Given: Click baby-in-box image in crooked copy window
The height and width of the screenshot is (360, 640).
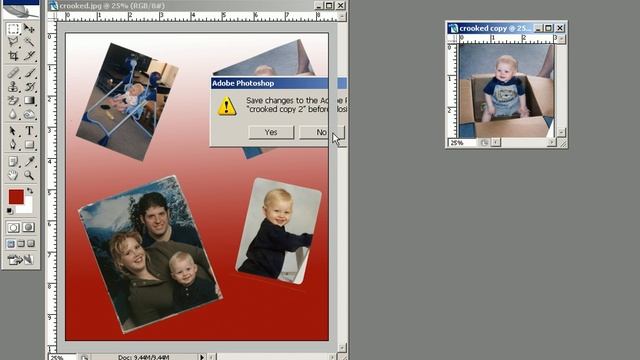Looking at the screenshot, I should click(507, 91).
